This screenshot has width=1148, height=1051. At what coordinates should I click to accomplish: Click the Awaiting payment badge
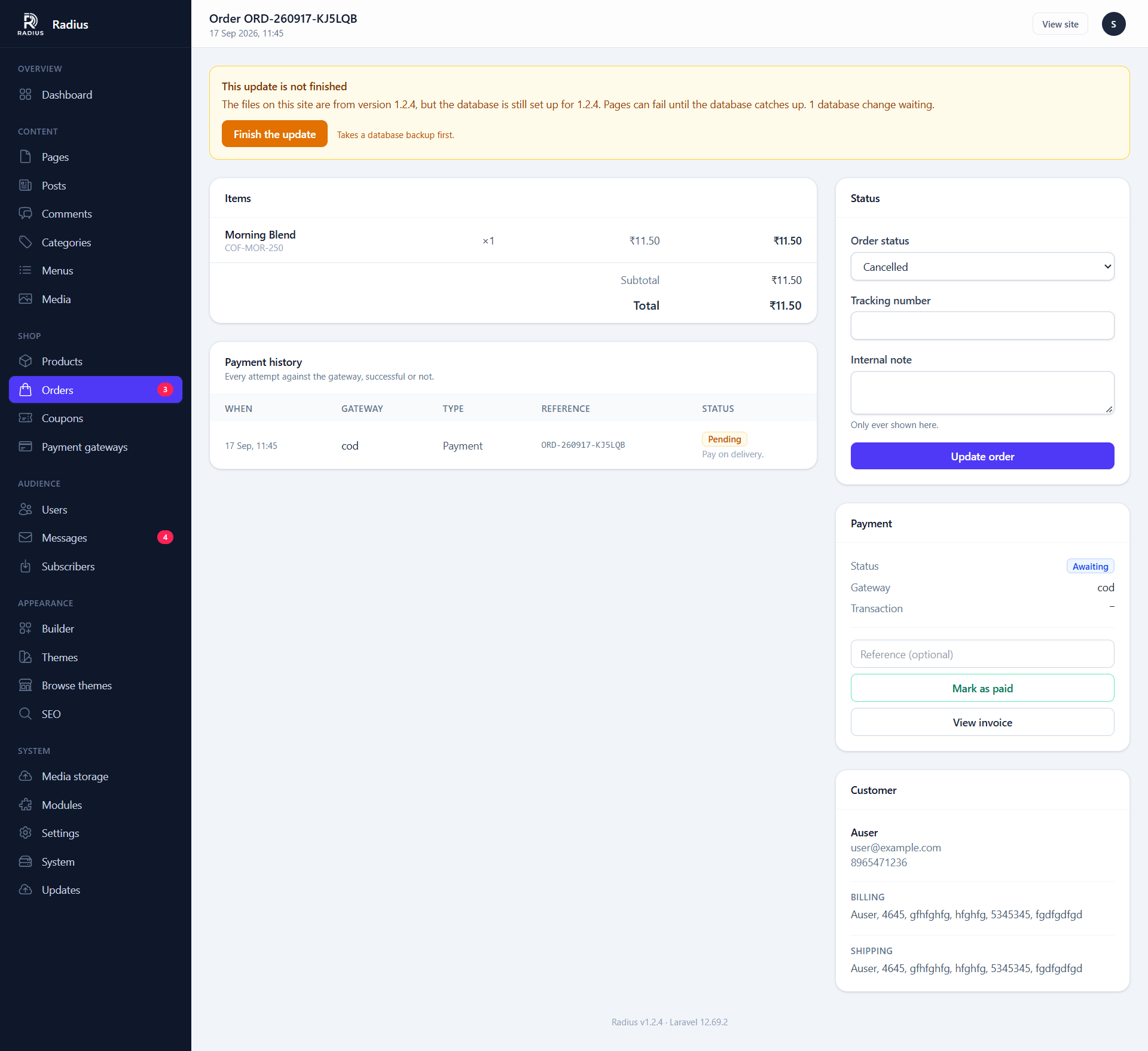coord(1090,566)
